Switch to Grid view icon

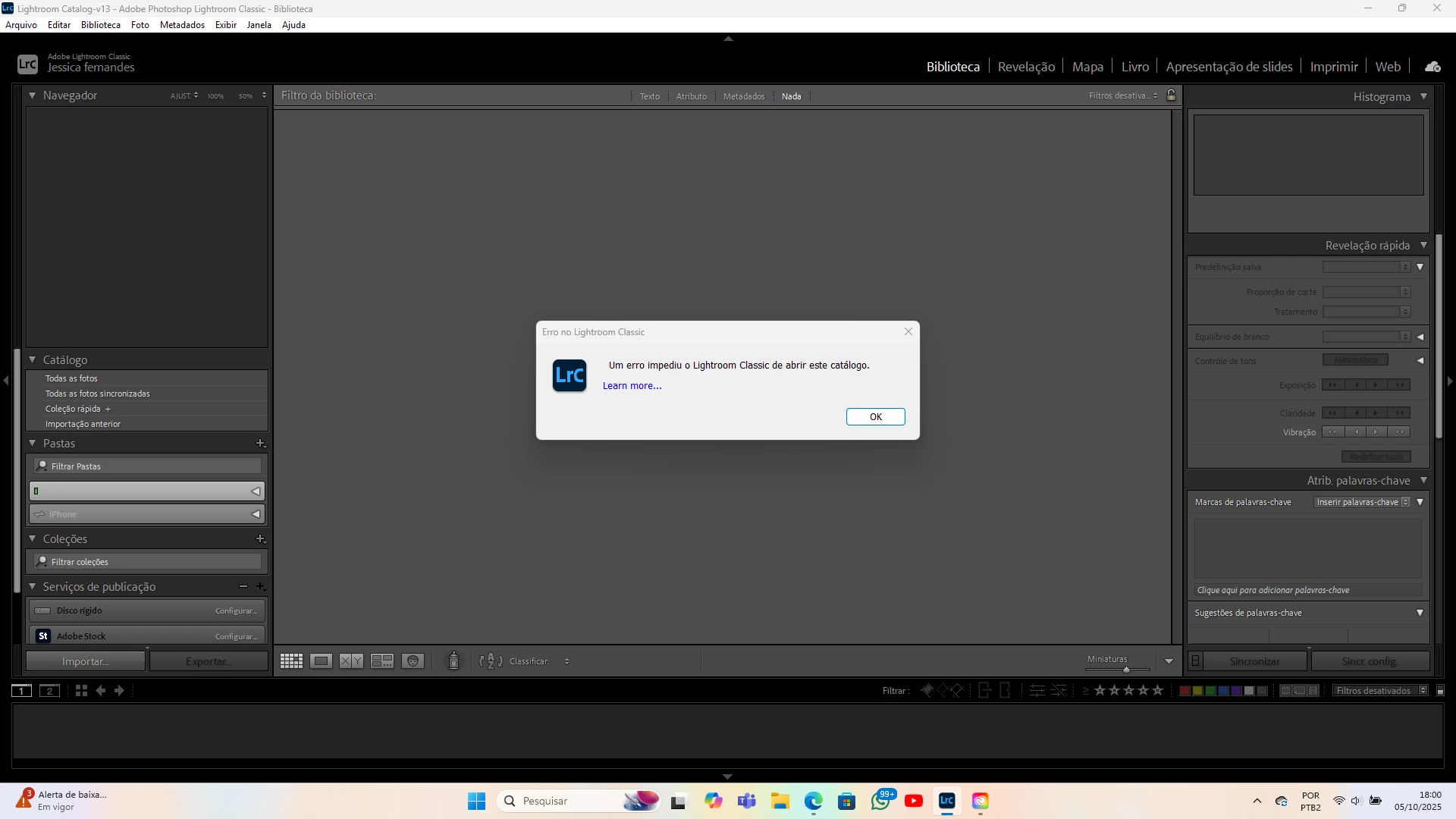coord(291,661)
